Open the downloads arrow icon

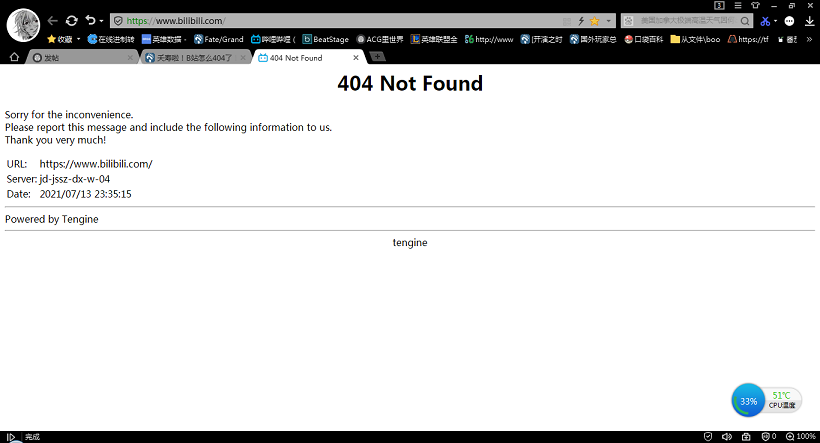click(810, 21)
